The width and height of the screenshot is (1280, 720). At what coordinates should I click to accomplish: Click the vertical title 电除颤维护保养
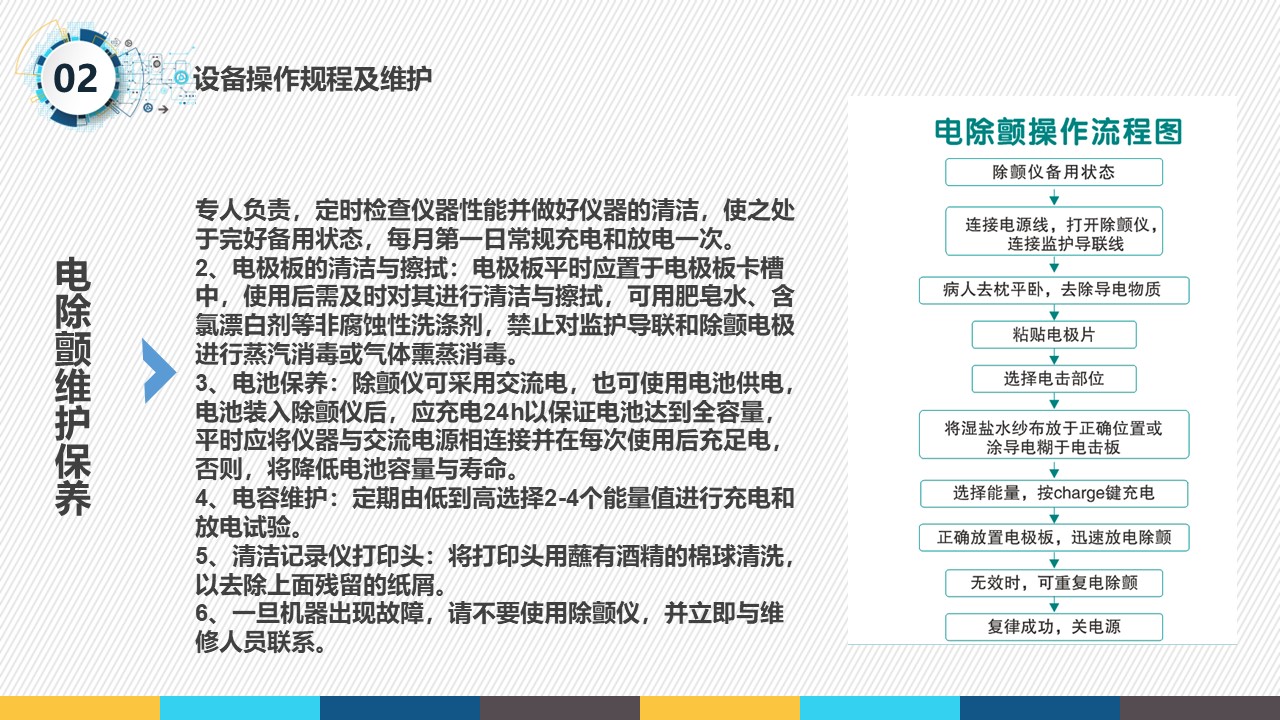73,386
